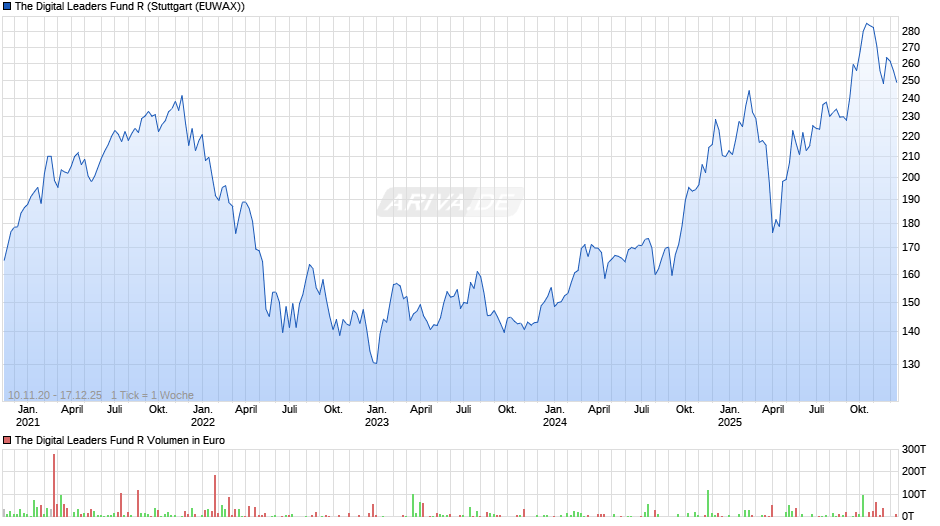Click the 'Jan. 2021' time axis label
The image size is (940, 526).
[28, 416]
